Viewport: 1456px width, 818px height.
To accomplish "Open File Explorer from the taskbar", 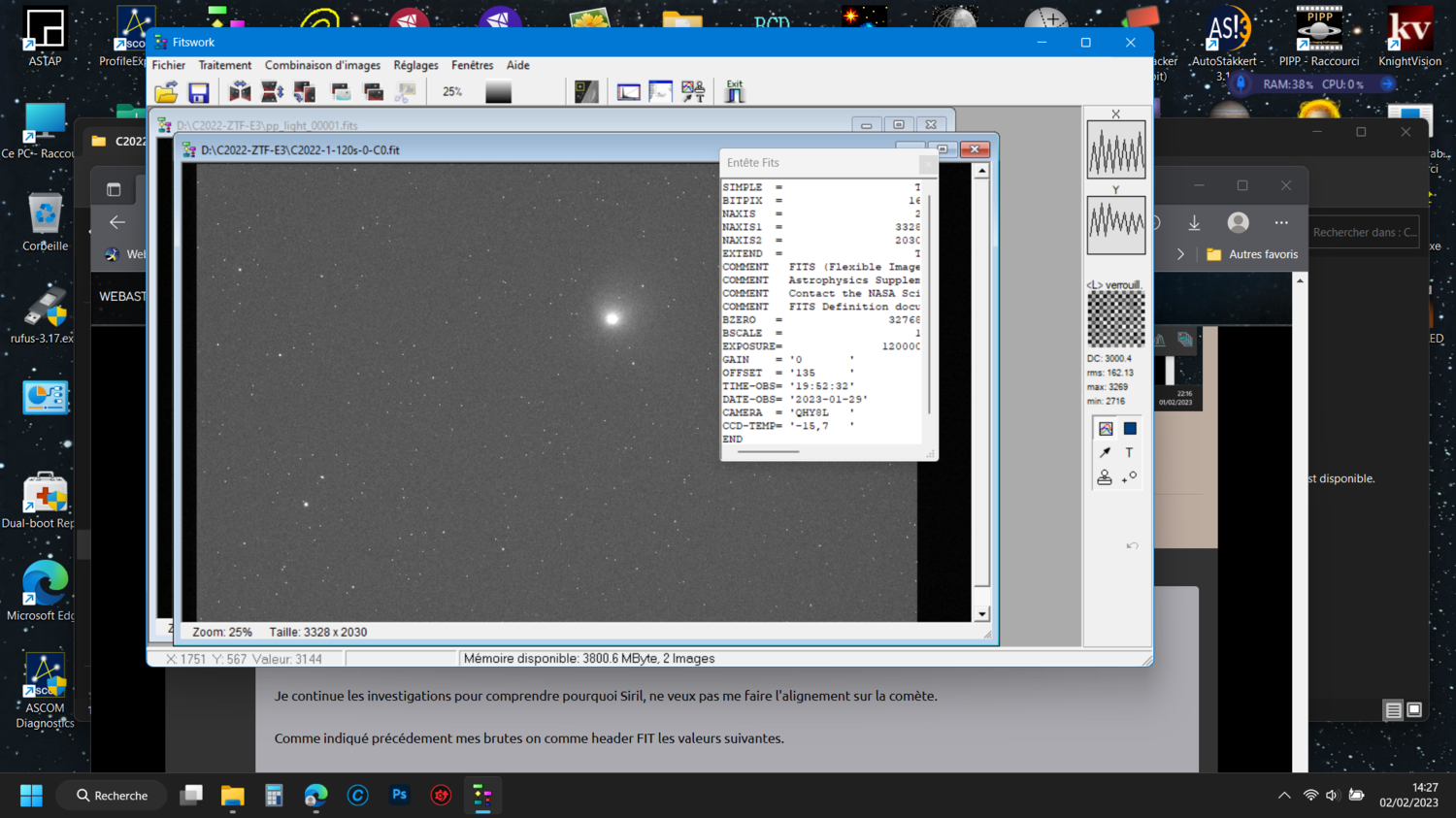I will point(232,796).
